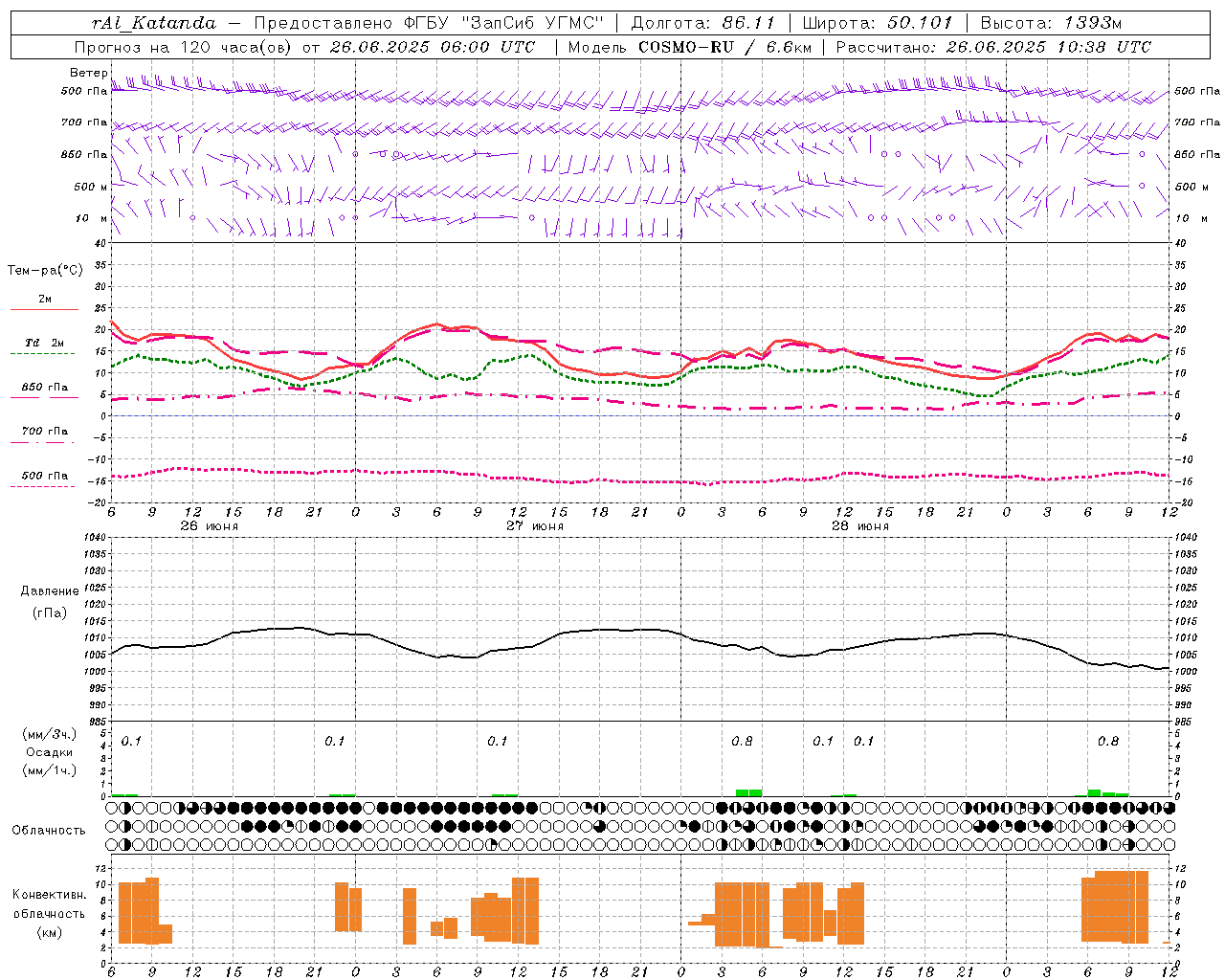The image size is (1225, 980).
Task: Click the Осадки label
Action: 50,752
